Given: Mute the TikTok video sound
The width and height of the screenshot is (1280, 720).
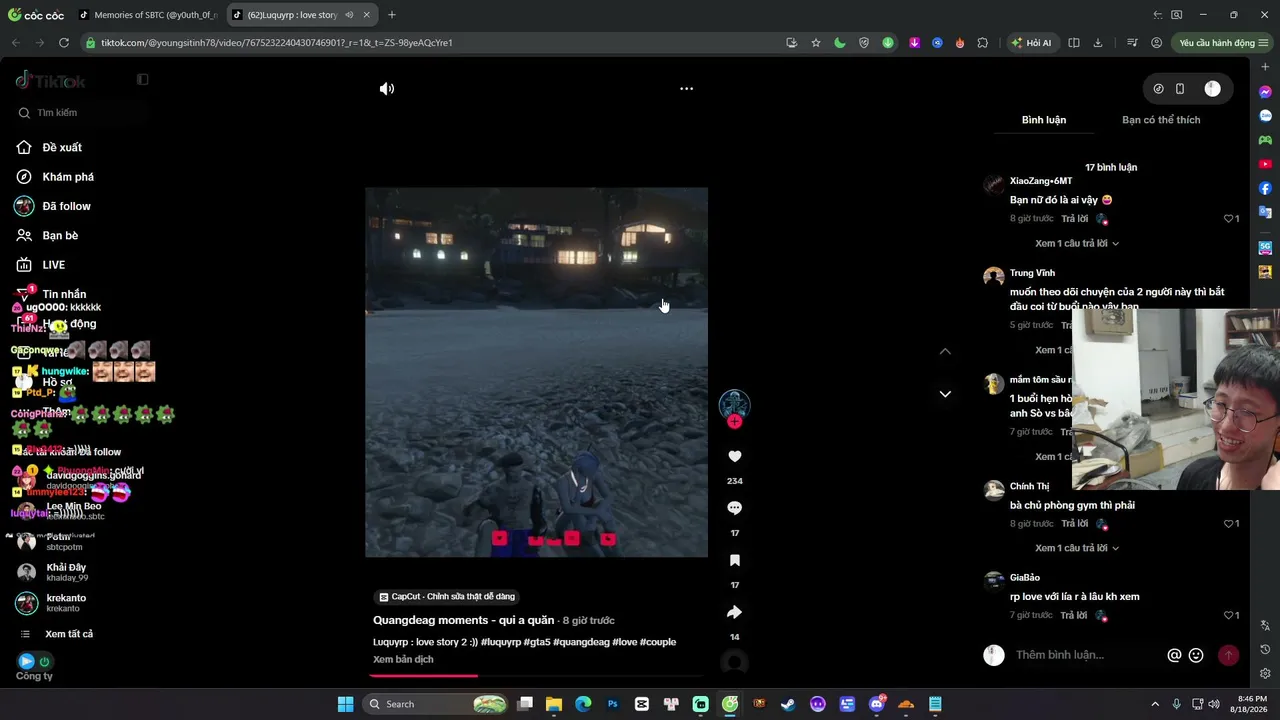Looking at the screenshot, I should coord(387,89).
